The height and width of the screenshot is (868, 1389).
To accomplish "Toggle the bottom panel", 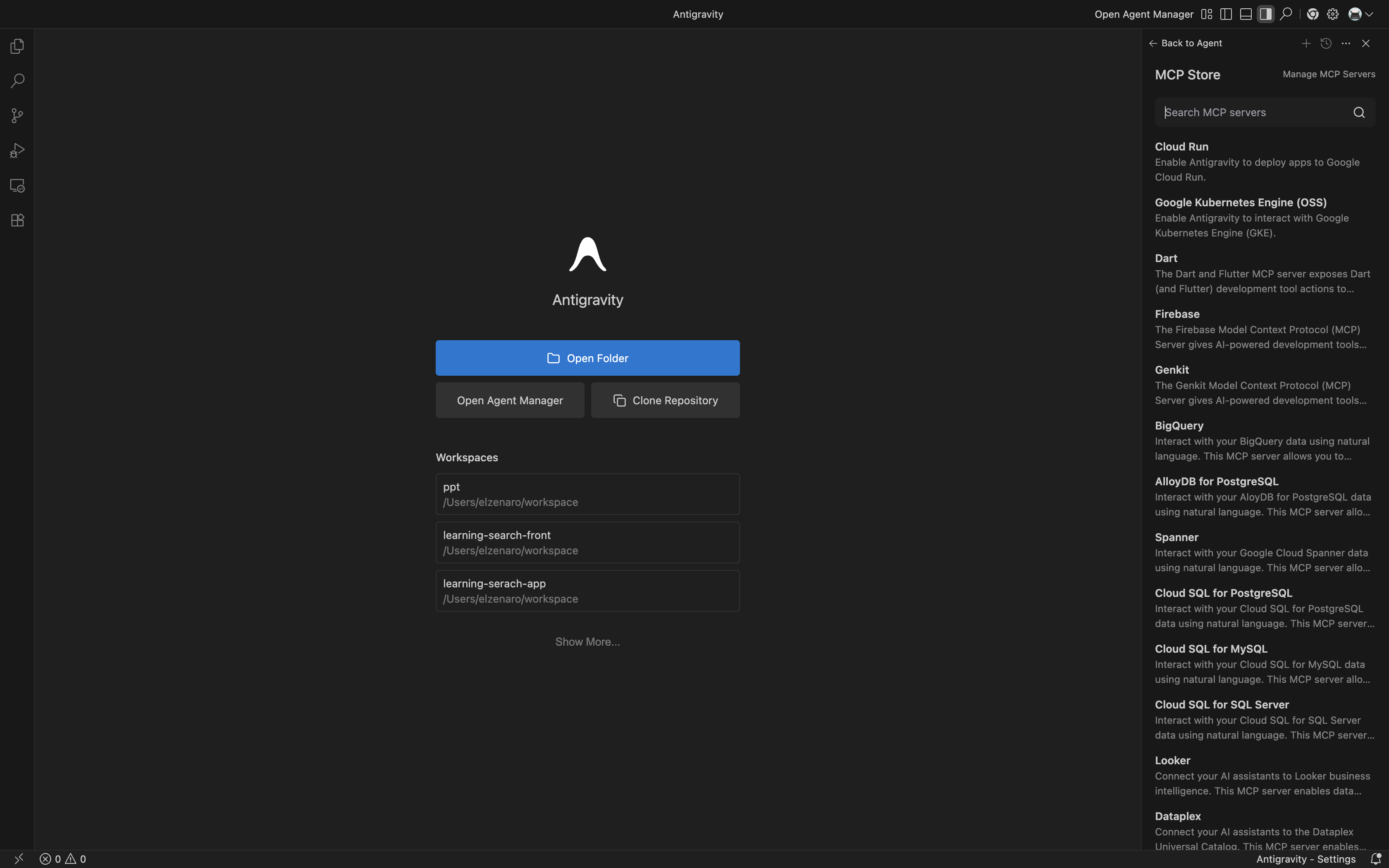I will tap(1246, 14).
